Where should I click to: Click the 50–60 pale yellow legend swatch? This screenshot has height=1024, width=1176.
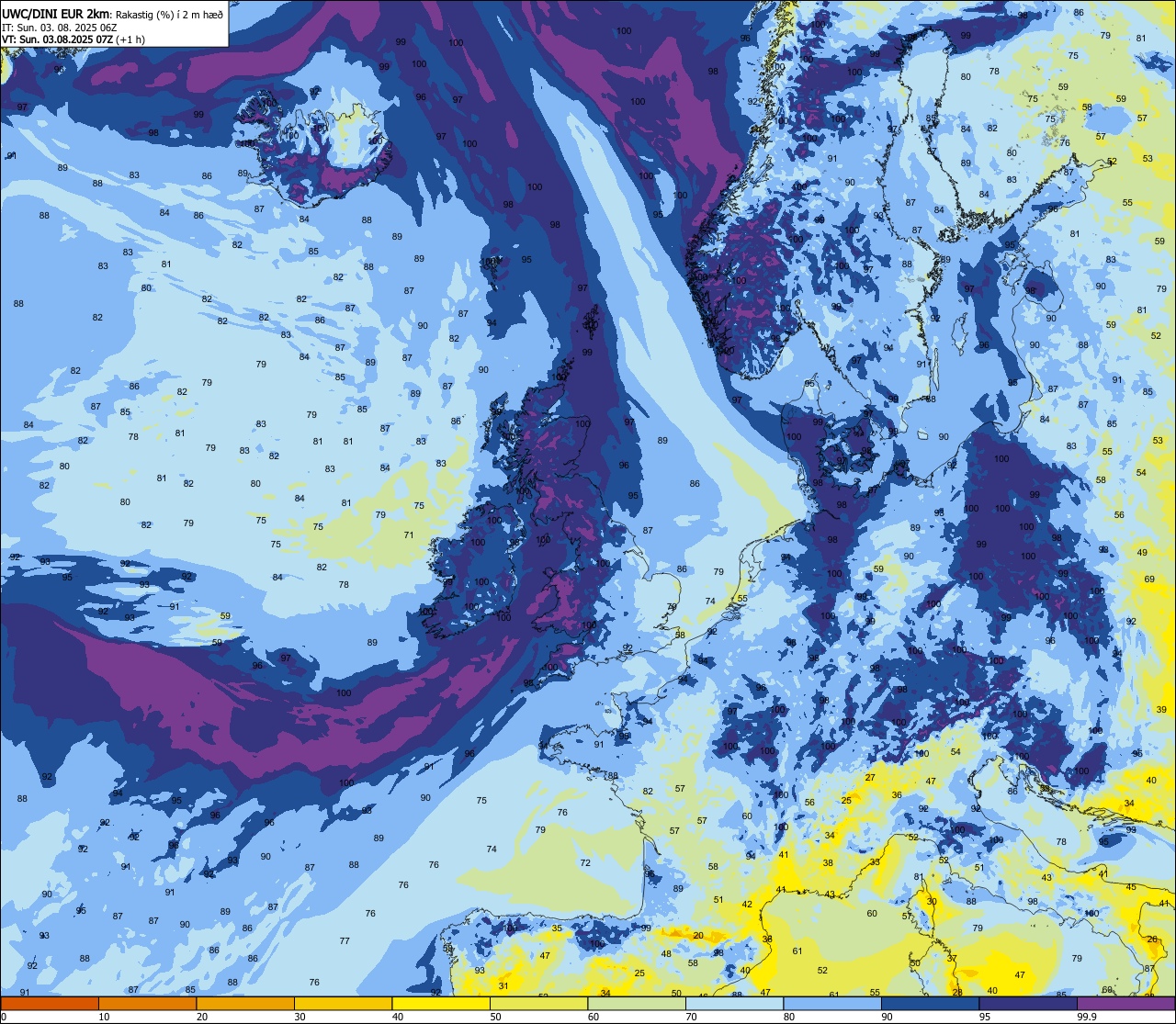click(x=538, y=1003)
